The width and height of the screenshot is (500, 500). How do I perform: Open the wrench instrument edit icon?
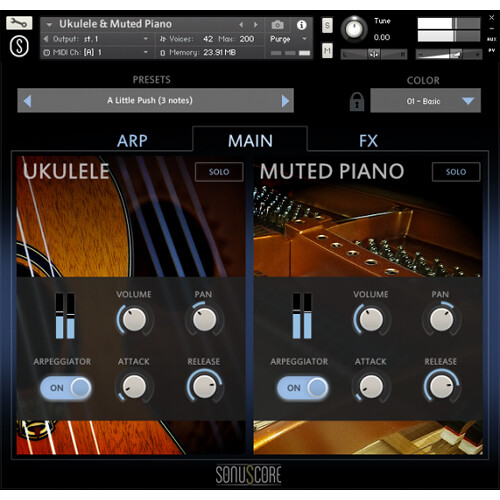coord(19,23)
